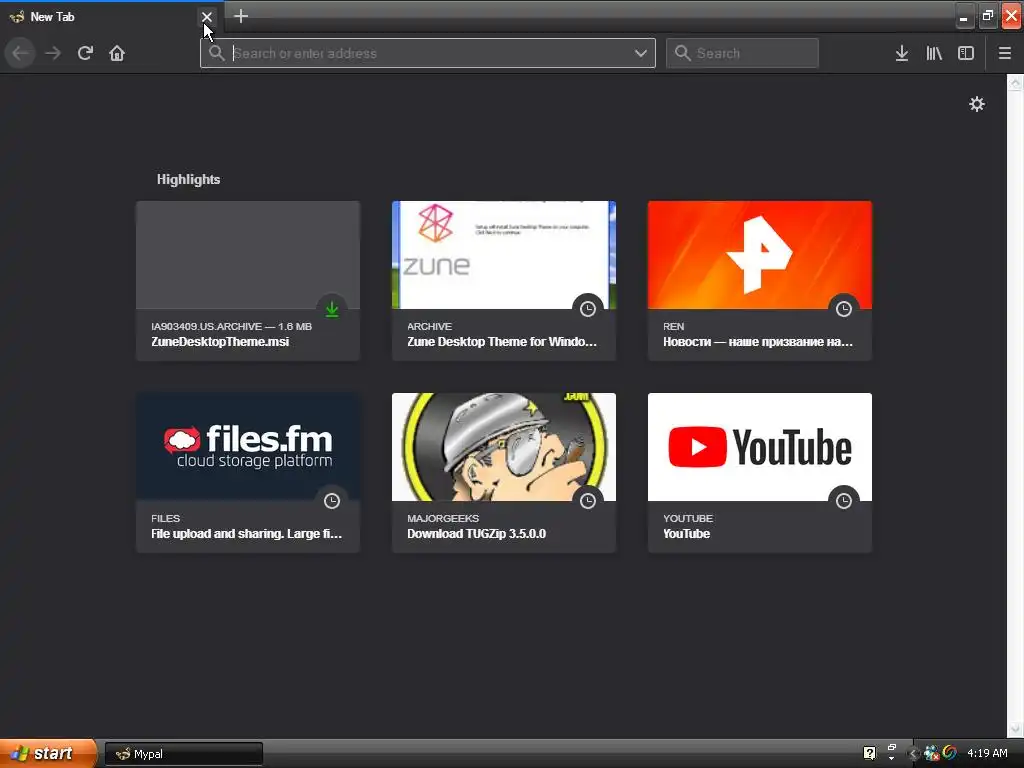Click the Highlights section heading
Screen dimensions: 1024x768
click(x=188, y=179)
